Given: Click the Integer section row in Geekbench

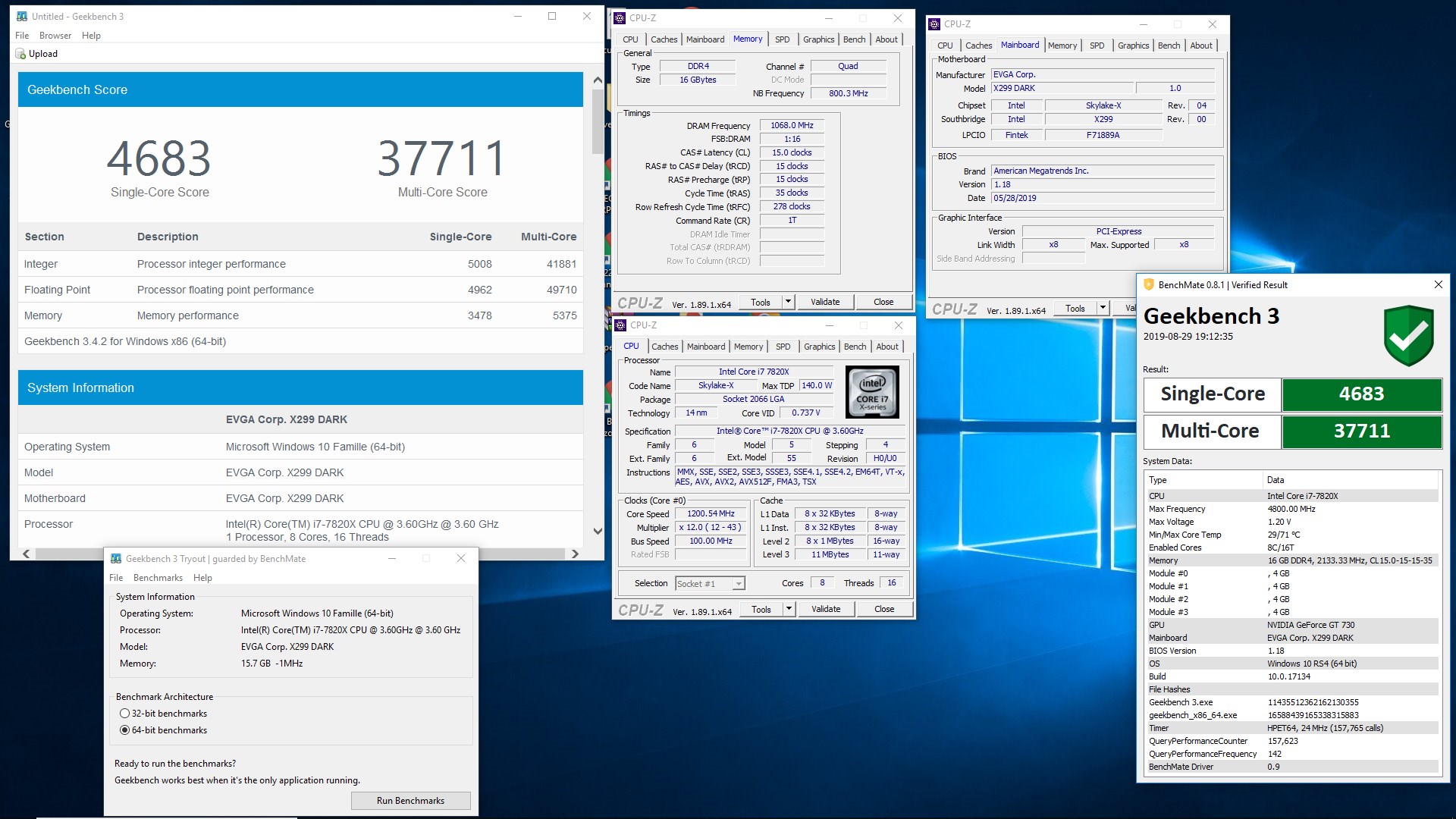Looking at the screenshot, I should tap(300, 264).
